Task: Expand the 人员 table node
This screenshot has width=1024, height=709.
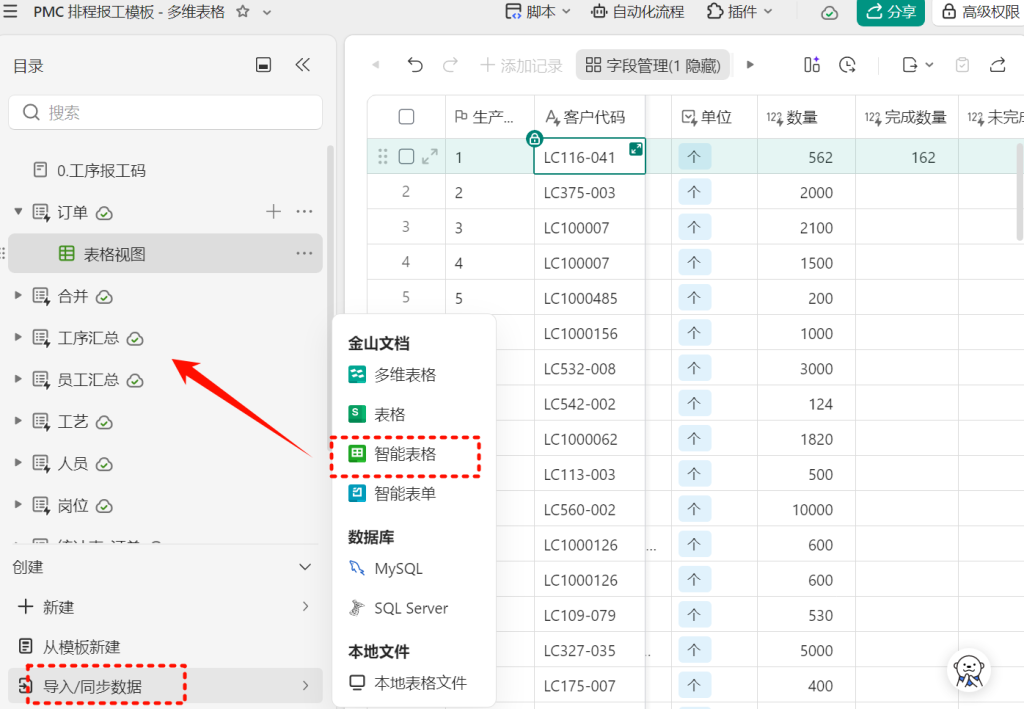Action: click(18, 462)
